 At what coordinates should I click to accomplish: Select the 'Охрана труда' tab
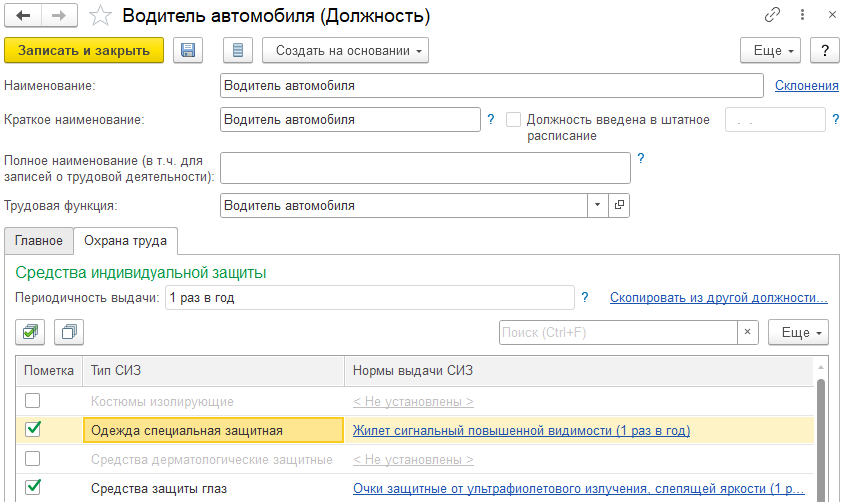(125, 241)
